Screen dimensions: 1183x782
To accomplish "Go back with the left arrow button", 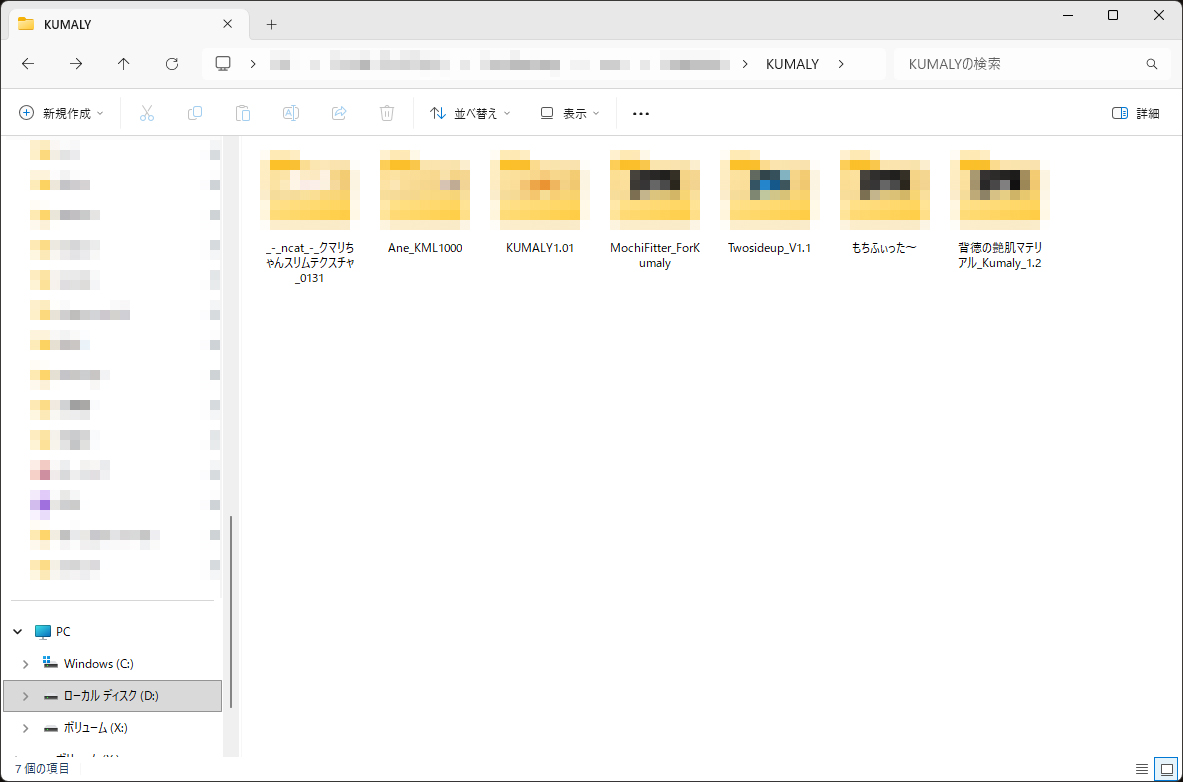I will [x=28, y=64].
